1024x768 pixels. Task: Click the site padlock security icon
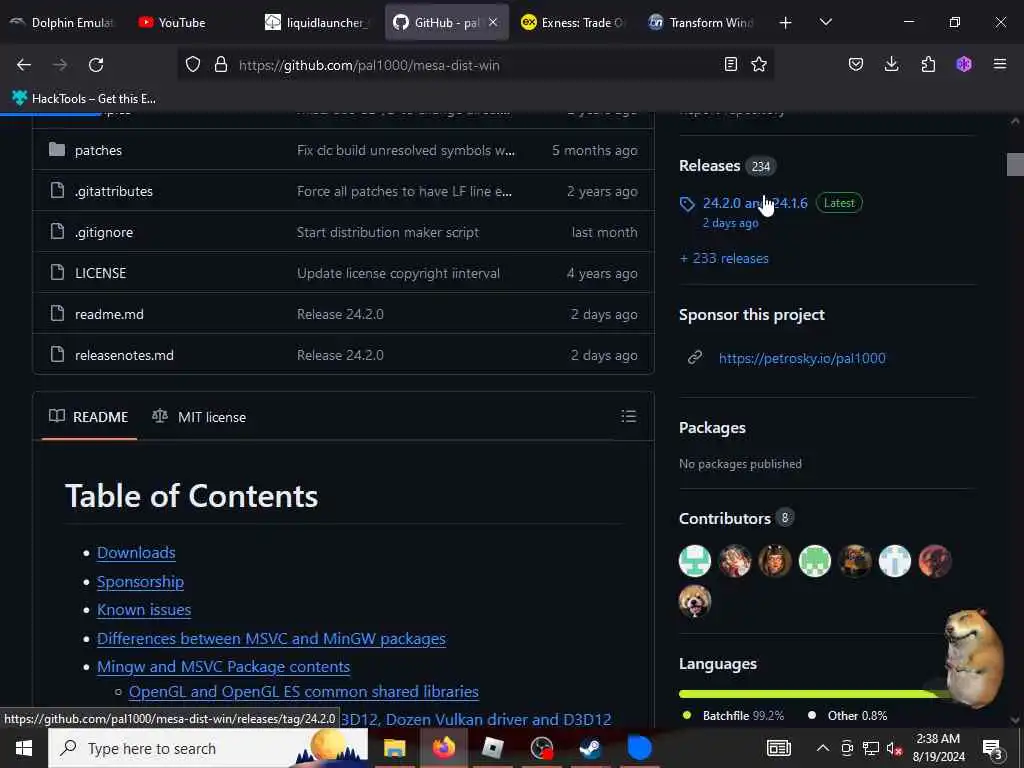pos(221,65)
